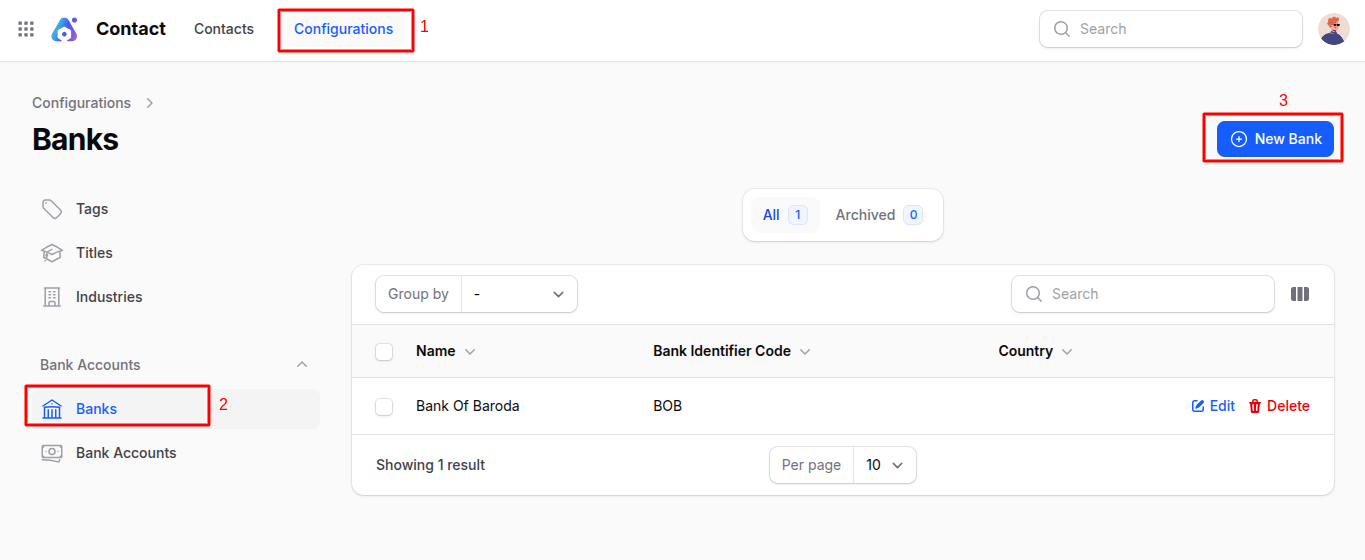Open the apps grid launcher icon

[x=26, y=29]
